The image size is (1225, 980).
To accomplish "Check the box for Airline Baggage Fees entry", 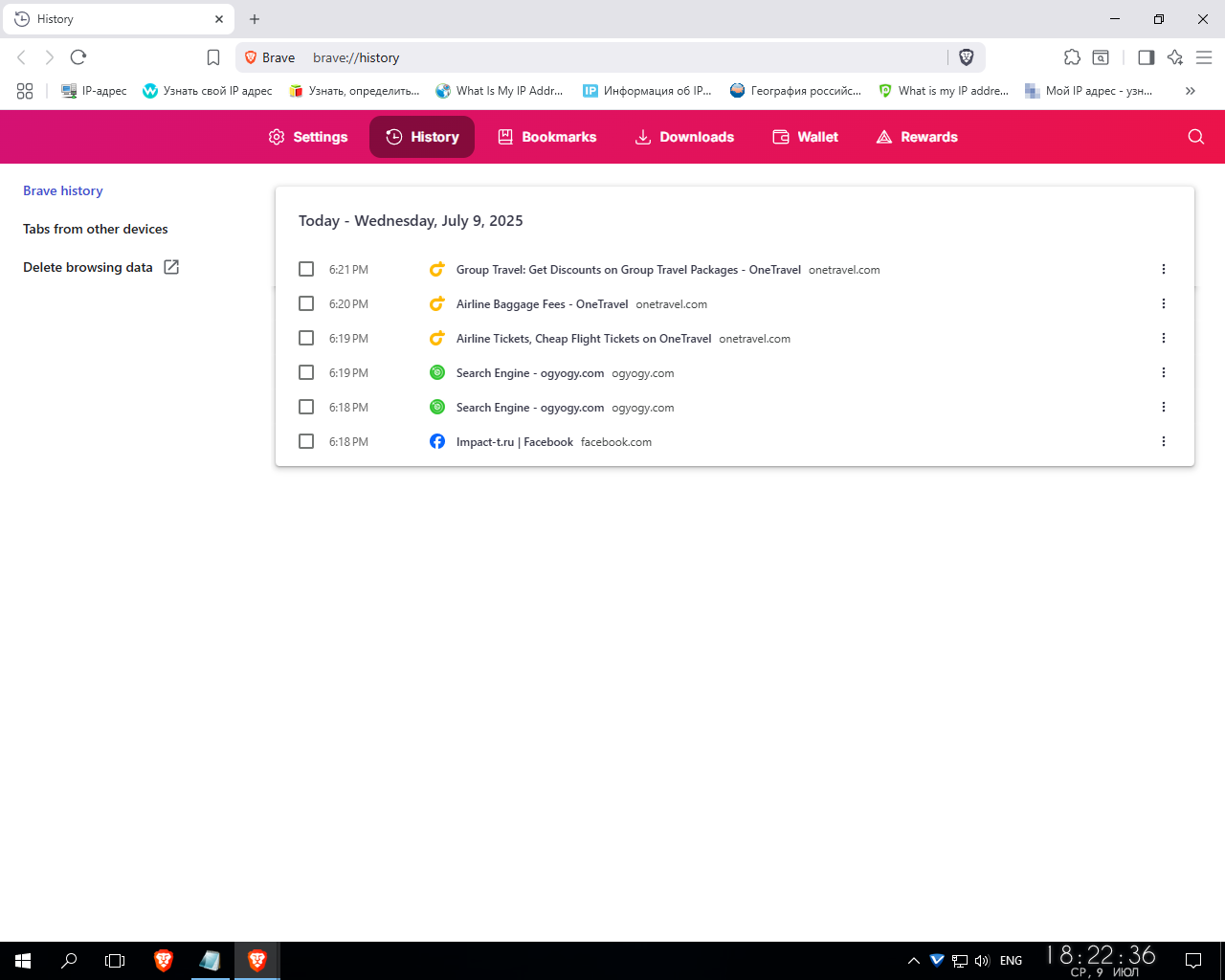I will (x=306, y=303).
